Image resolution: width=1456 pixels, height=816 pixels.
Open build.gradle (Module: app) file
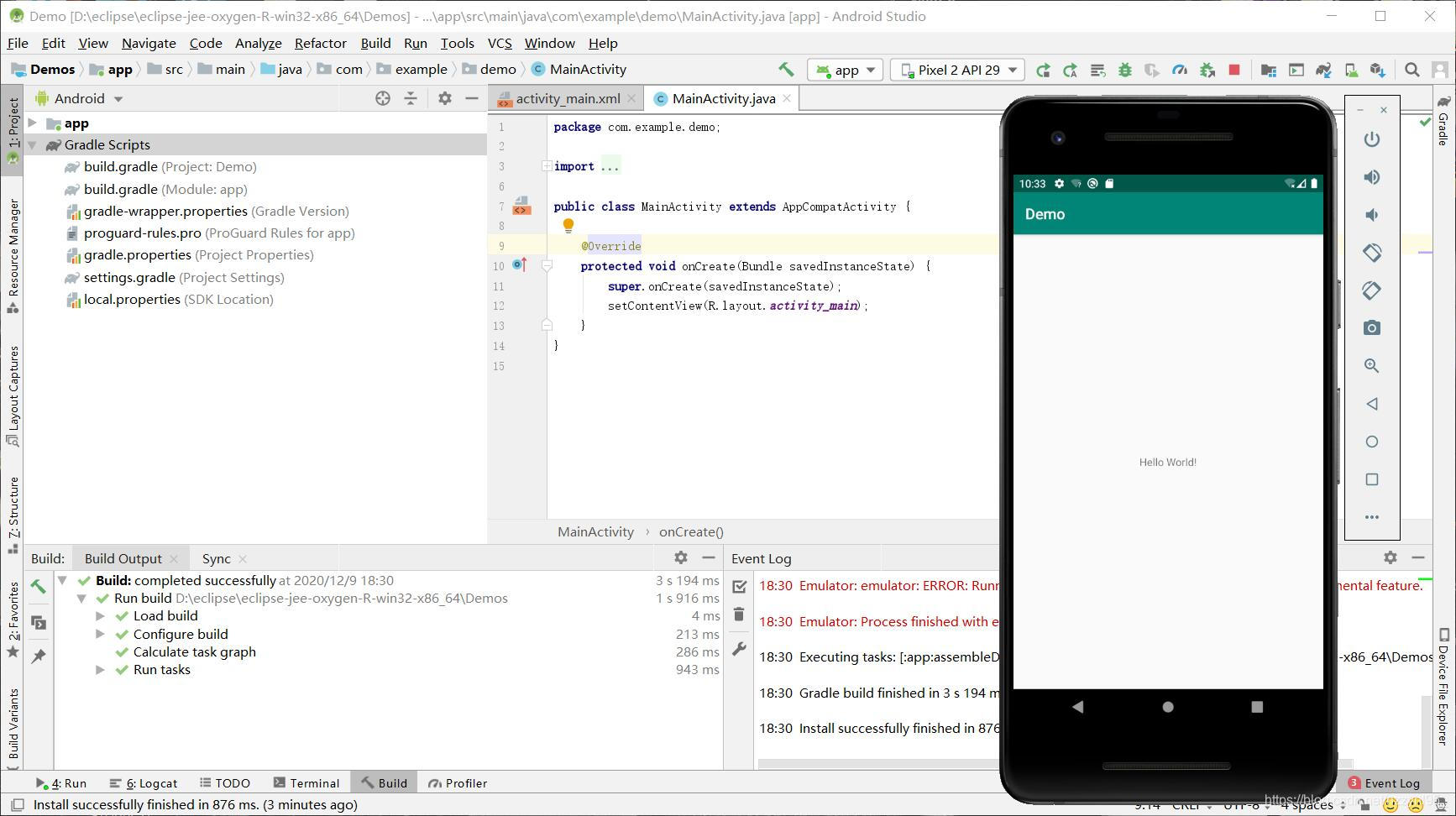[120, 190]
